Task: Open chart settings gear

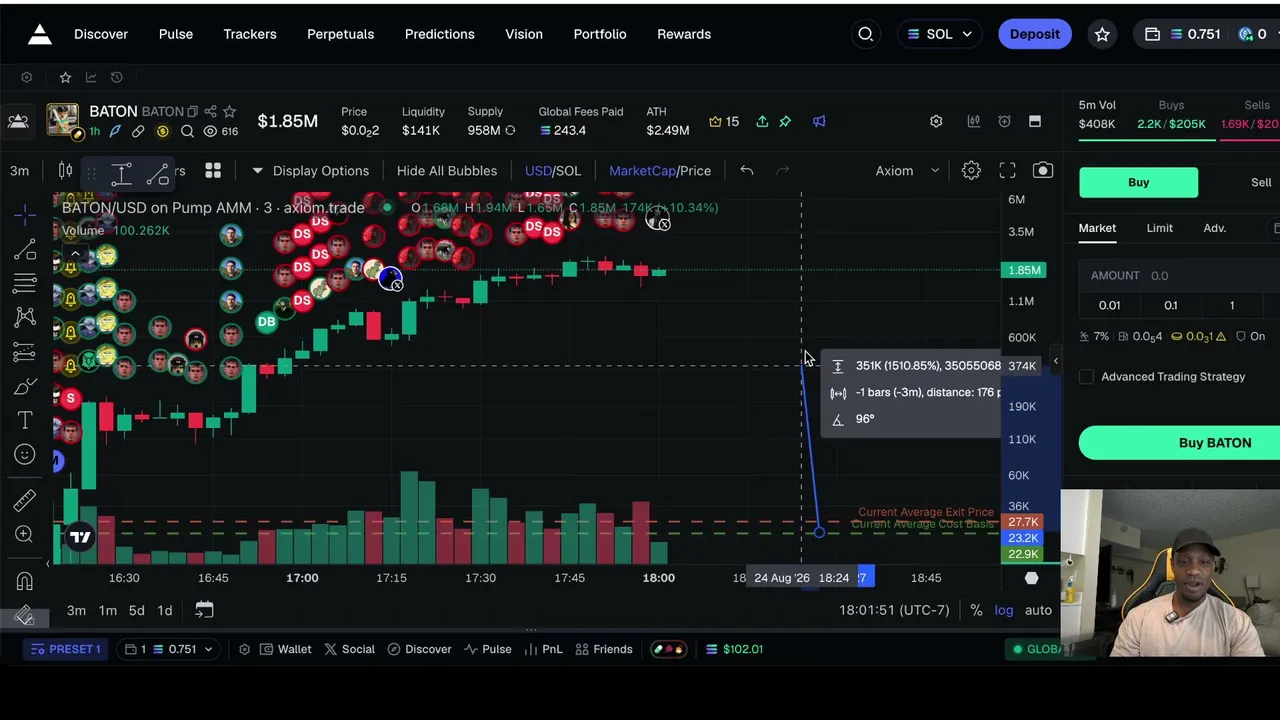Action: pyautogui.click(x=971, y=170)
